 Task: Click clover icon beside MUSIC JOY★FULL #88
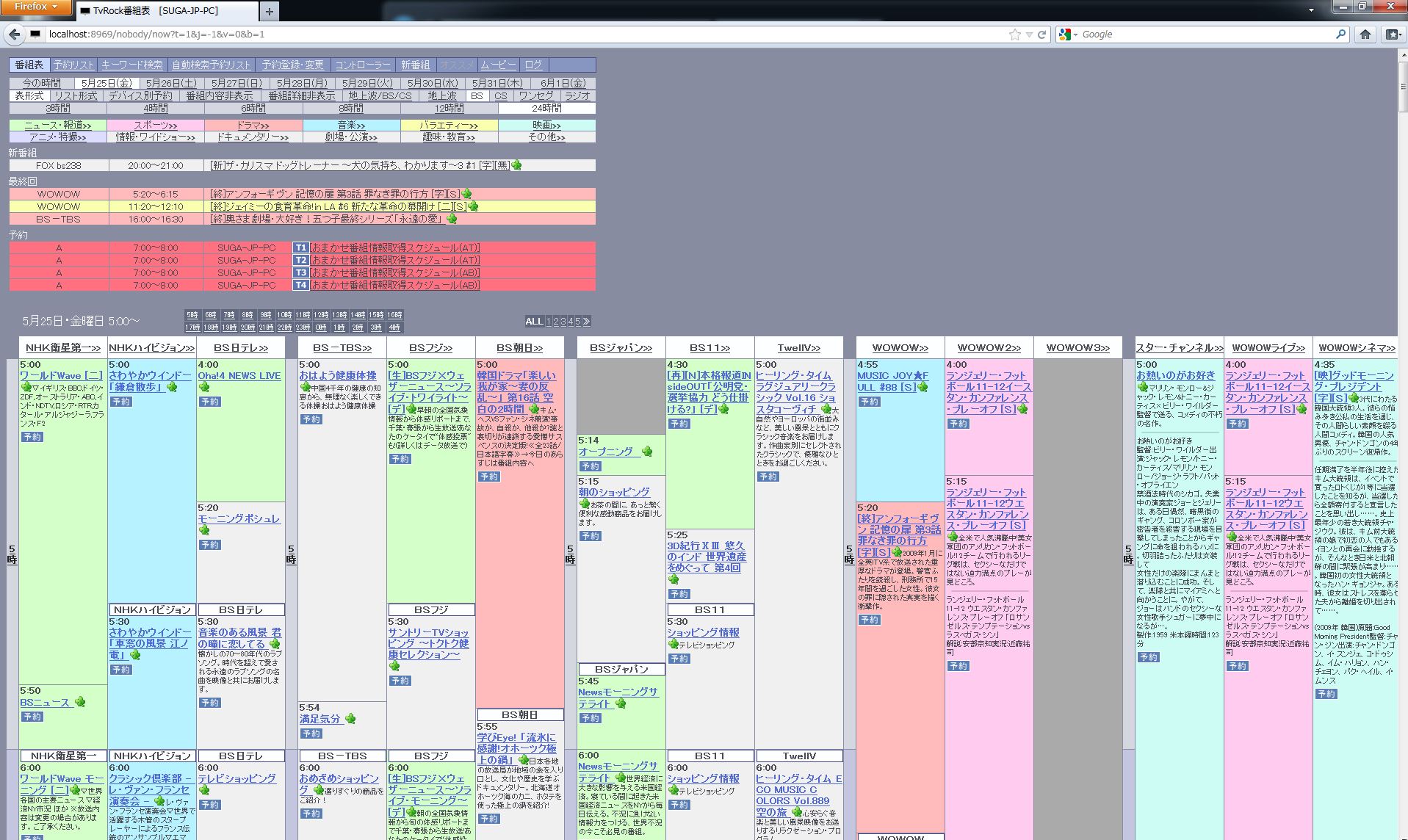(923, 387)
